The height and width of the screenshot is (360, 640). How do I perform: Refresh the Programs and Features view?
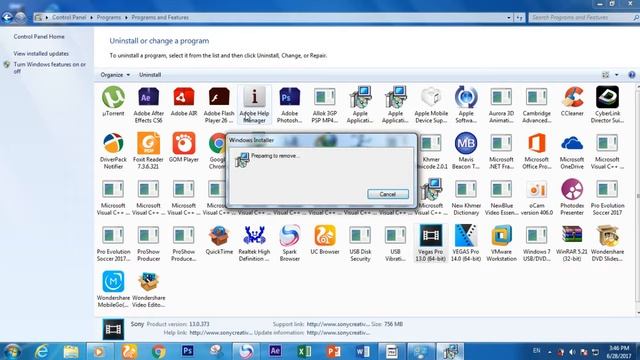pyautogui.click(x=520, y=18)
